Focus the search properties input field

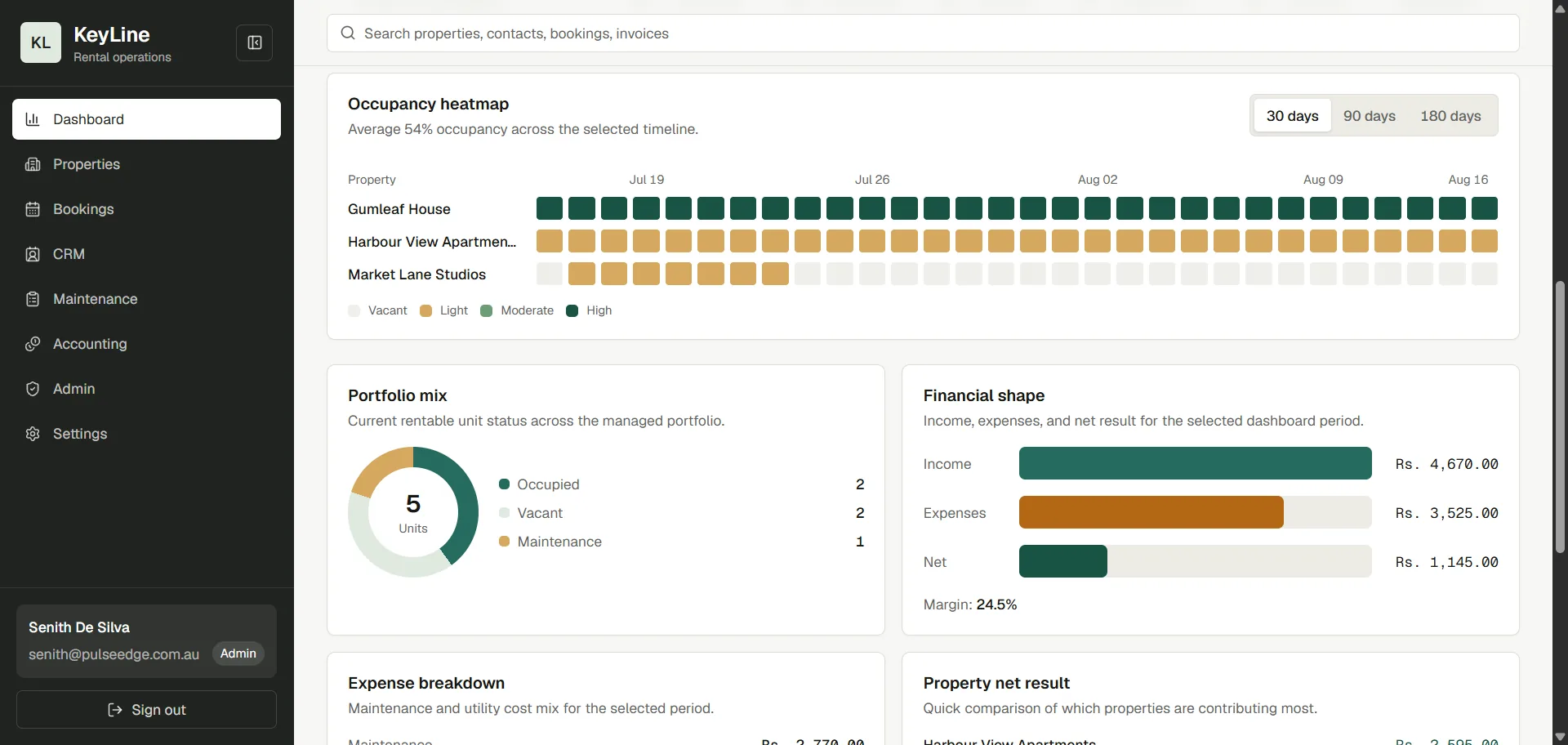click(923, 33)
